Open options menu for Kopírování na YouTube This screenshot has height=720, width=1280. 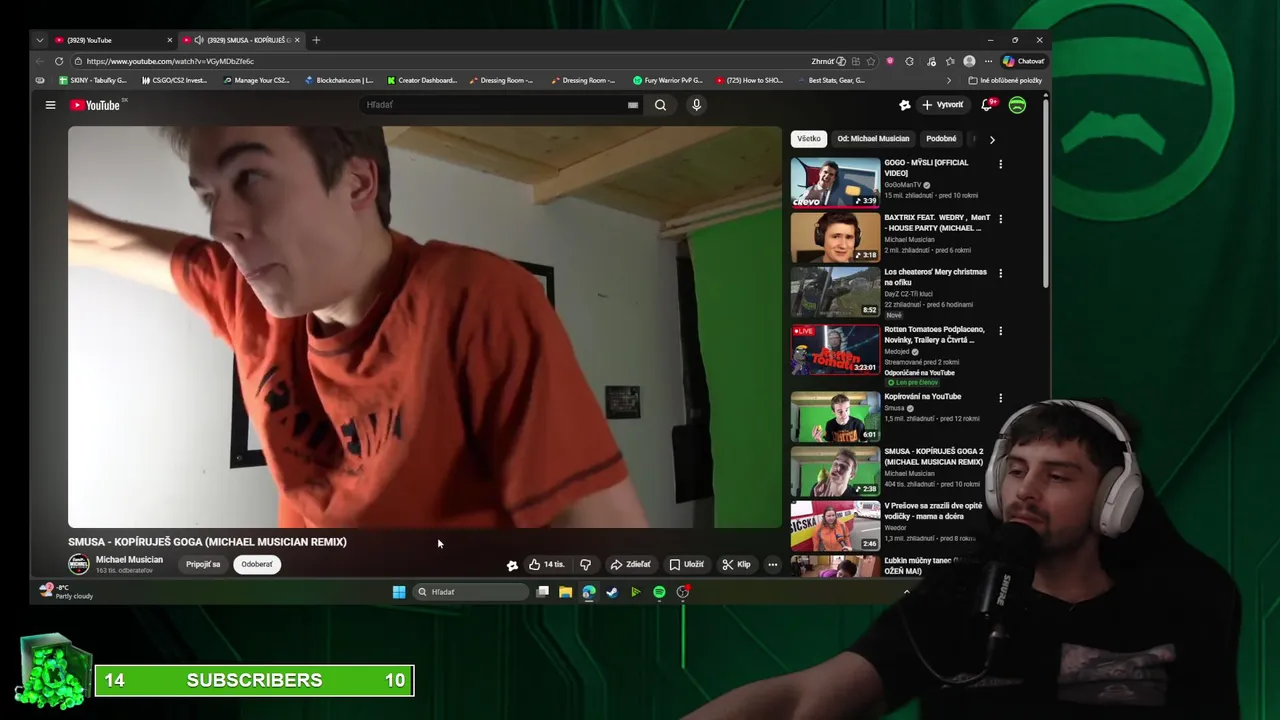[x=1000, y=398]
